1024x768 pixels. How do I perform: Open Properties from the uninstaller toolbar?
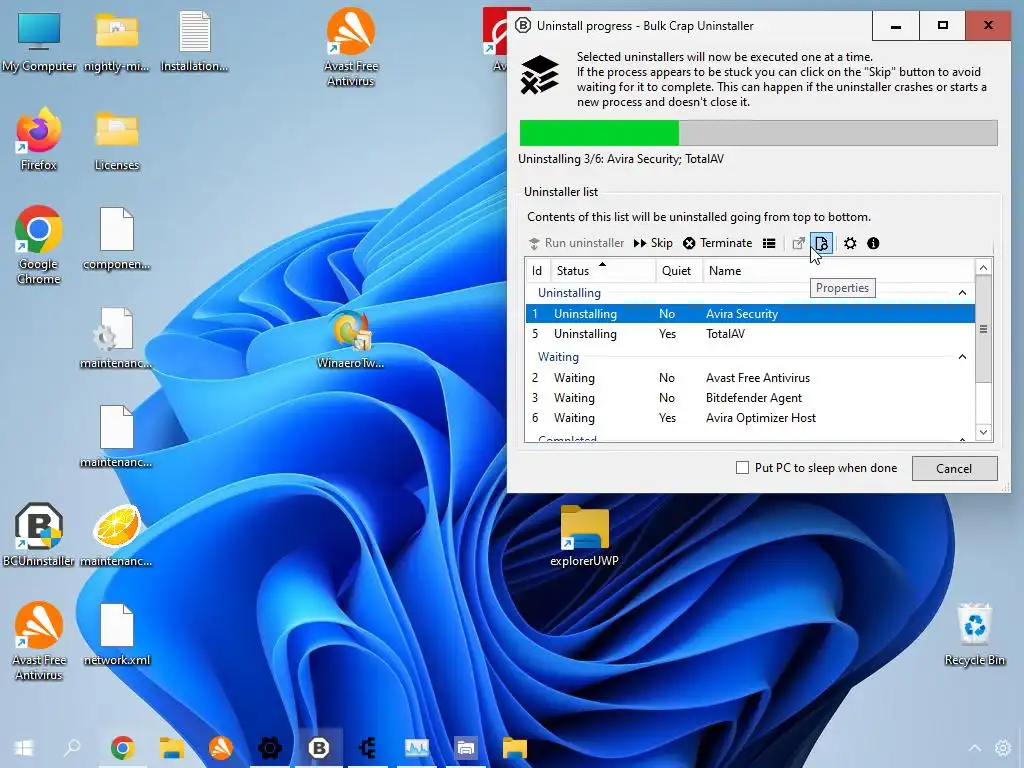[x=822, y=243]
